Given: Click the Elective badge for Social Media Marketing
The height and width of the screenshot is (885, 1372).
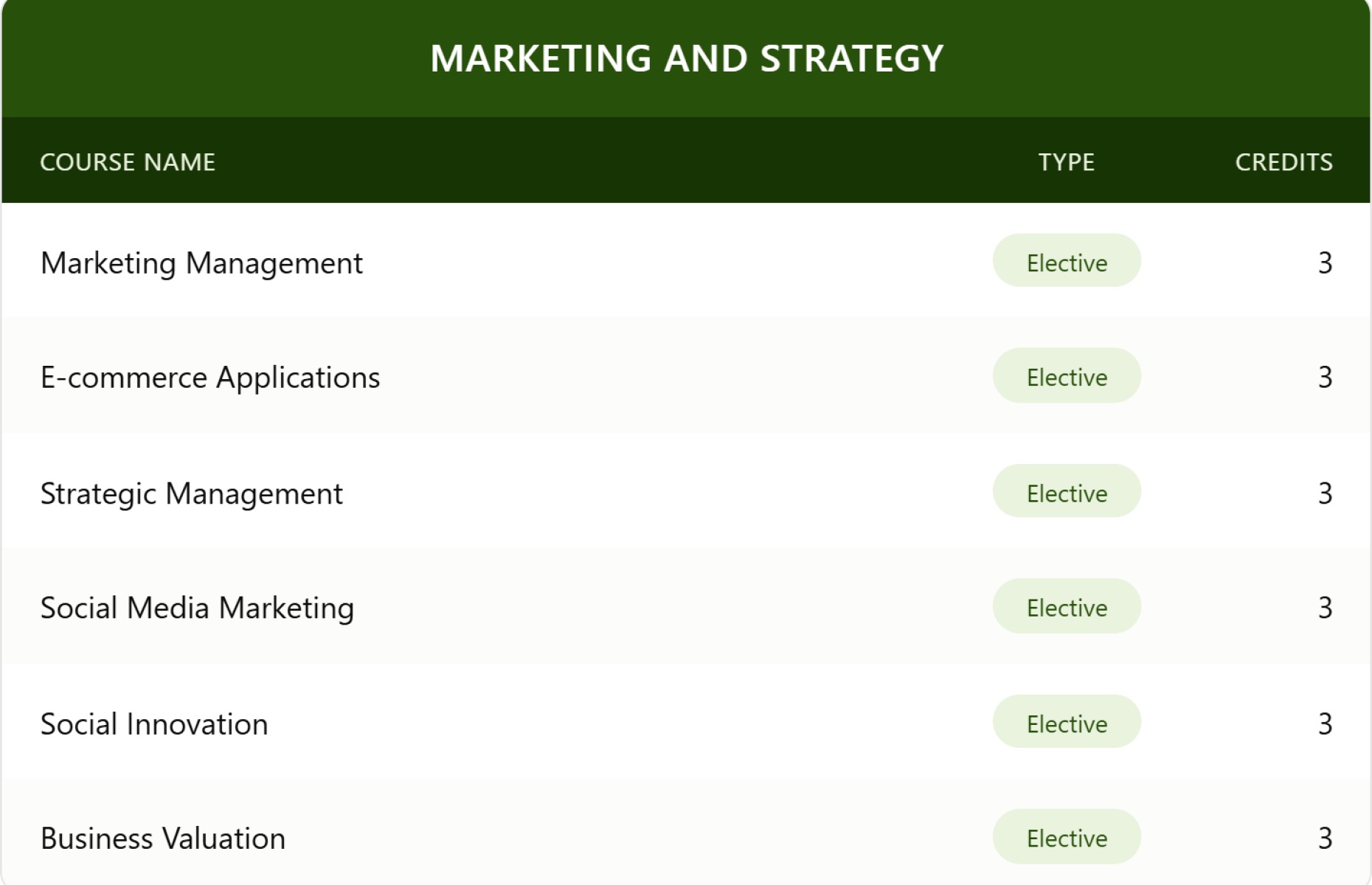Looking at the screenshot, I should 1067,606.
